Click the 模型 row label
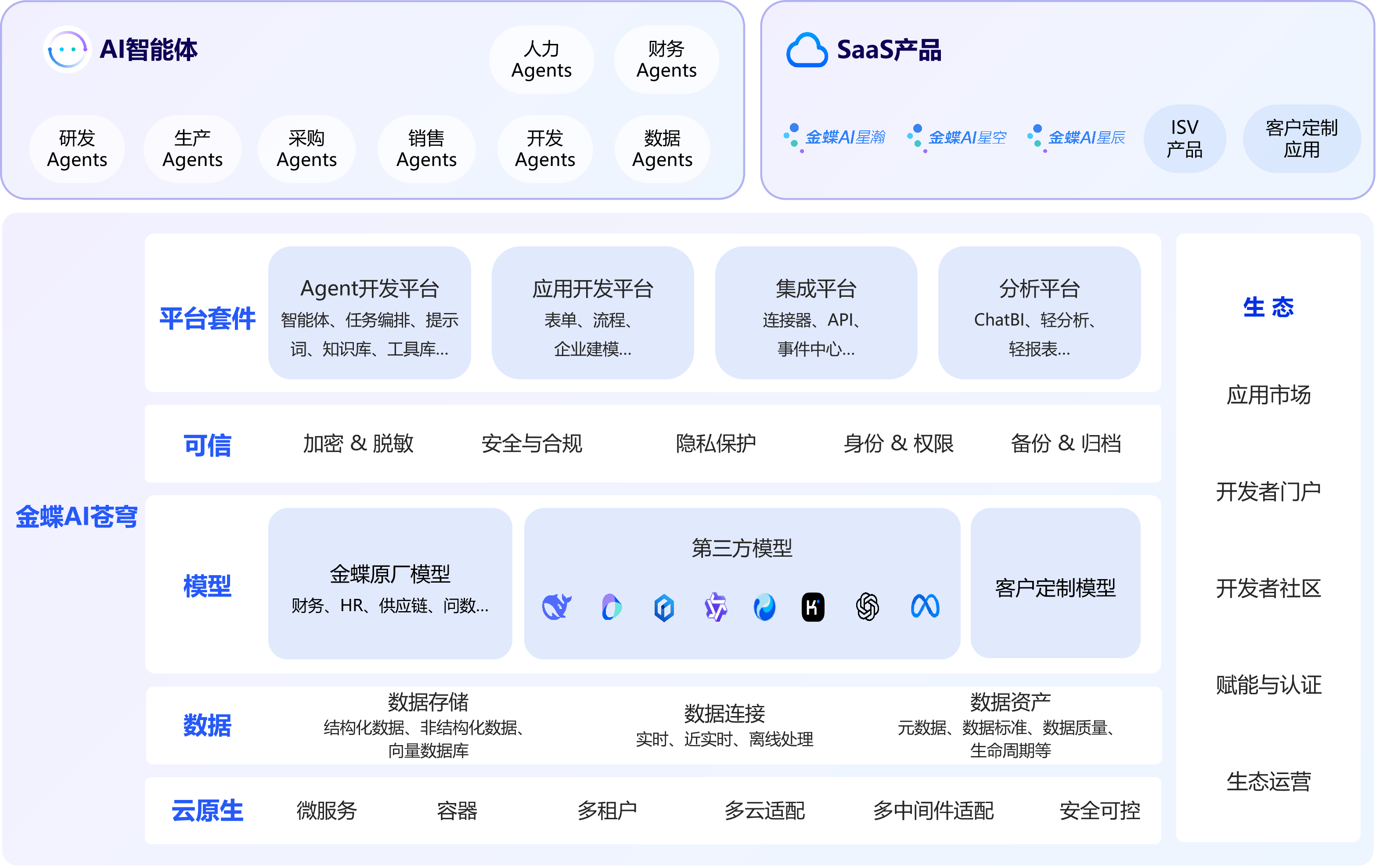Viewport: 1376px width, 868px height. click(207, 586)
